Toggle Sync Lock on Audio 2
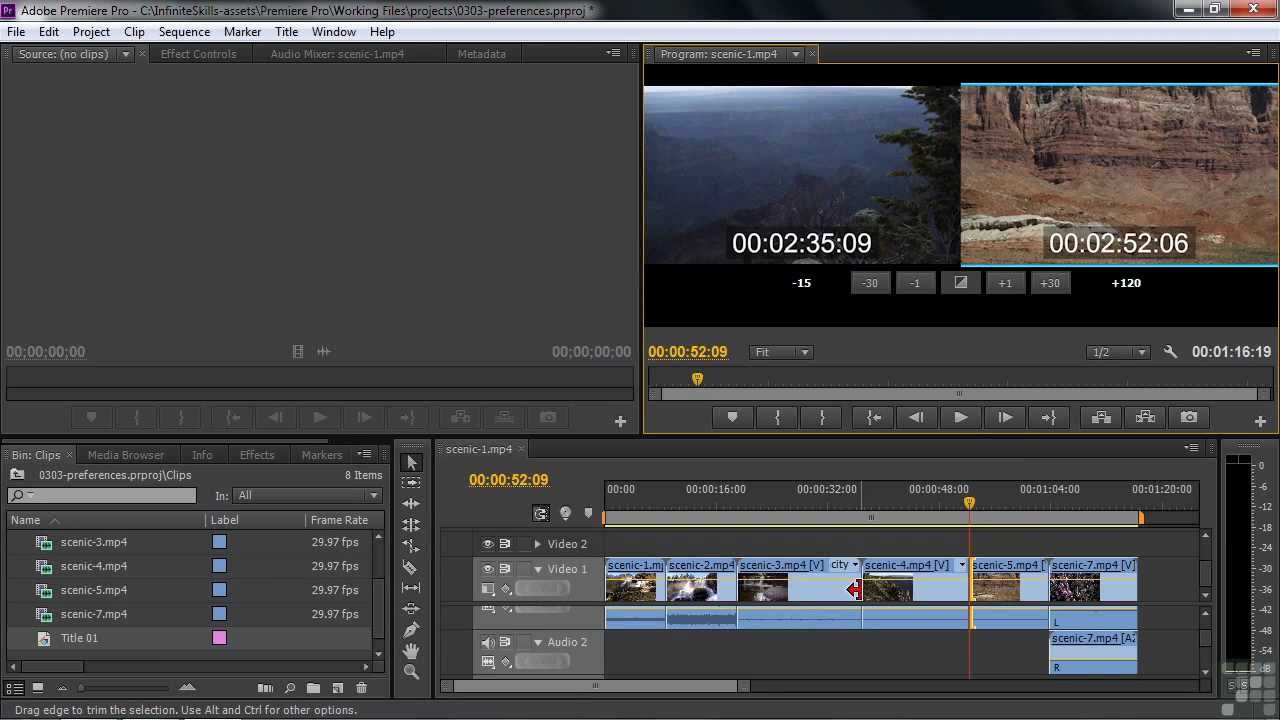This screenshot has height=720, width=1280. [x=505, y=642]
